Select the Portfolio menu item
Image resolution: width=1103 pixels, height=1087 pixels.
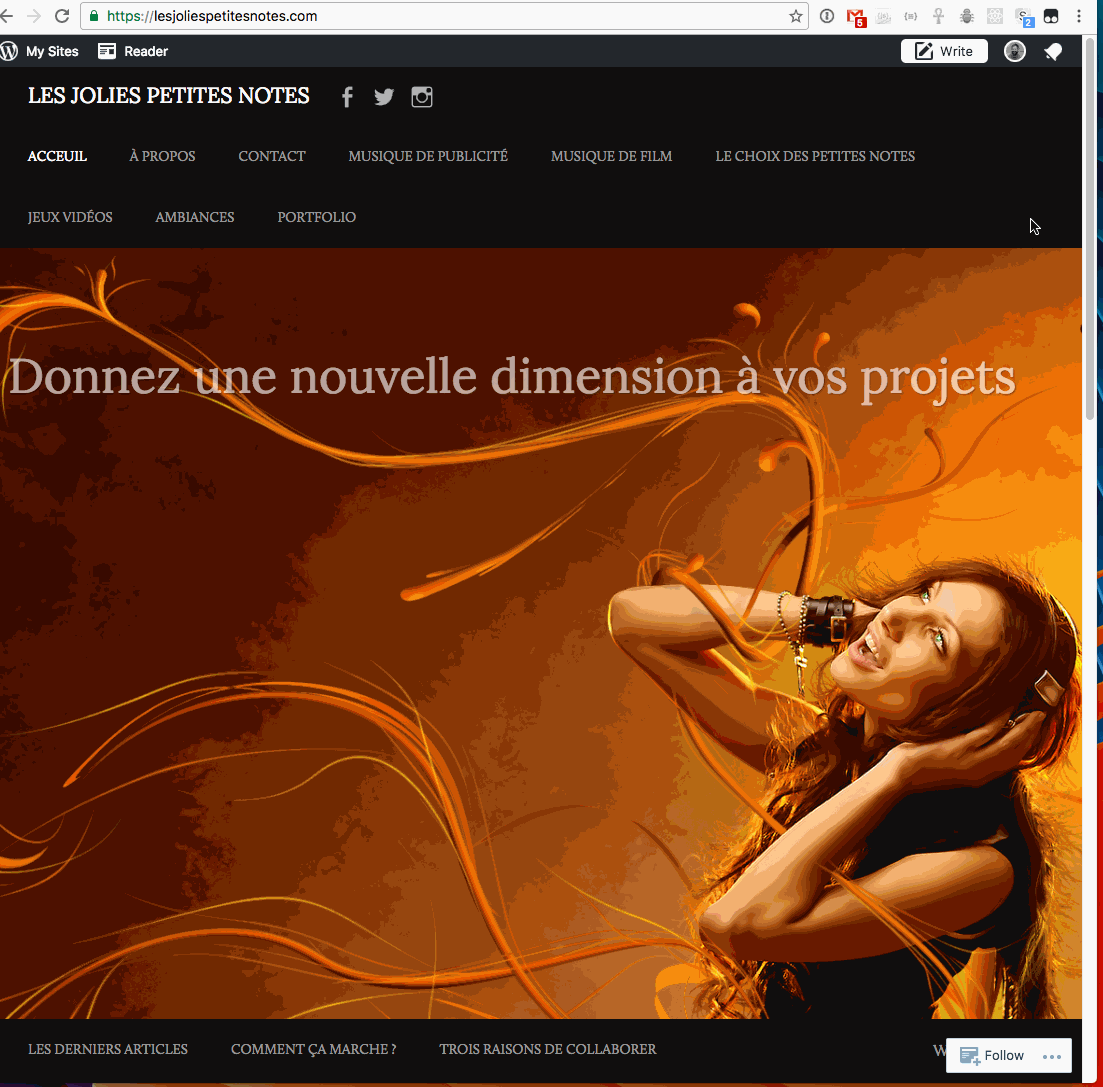[x=316, y=217]
